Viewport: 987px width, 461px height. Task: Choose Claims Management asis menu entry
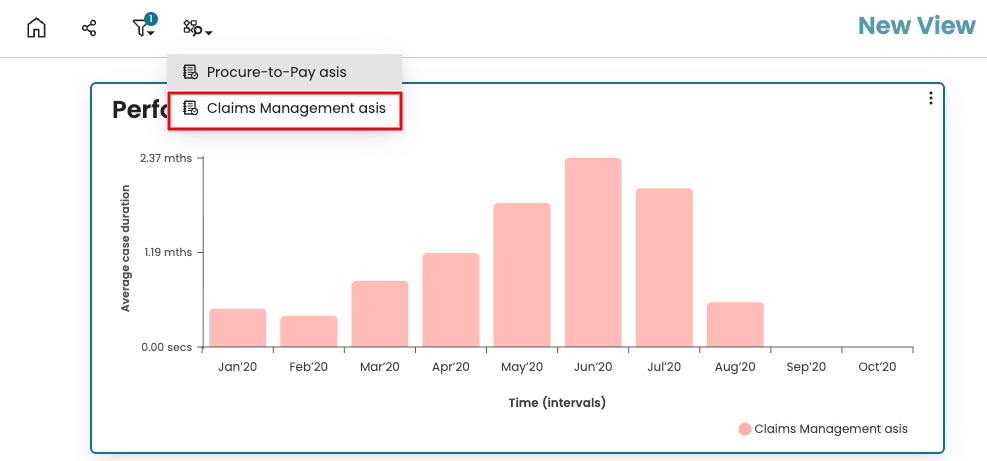(x=295, y=109)
